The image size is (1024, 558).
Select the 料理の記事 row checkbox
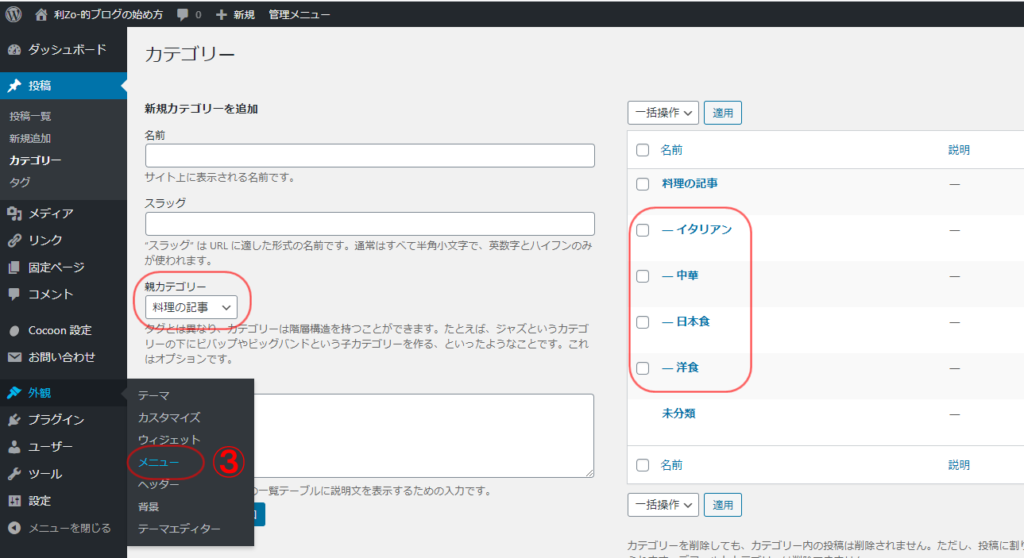tap(643, 184)
